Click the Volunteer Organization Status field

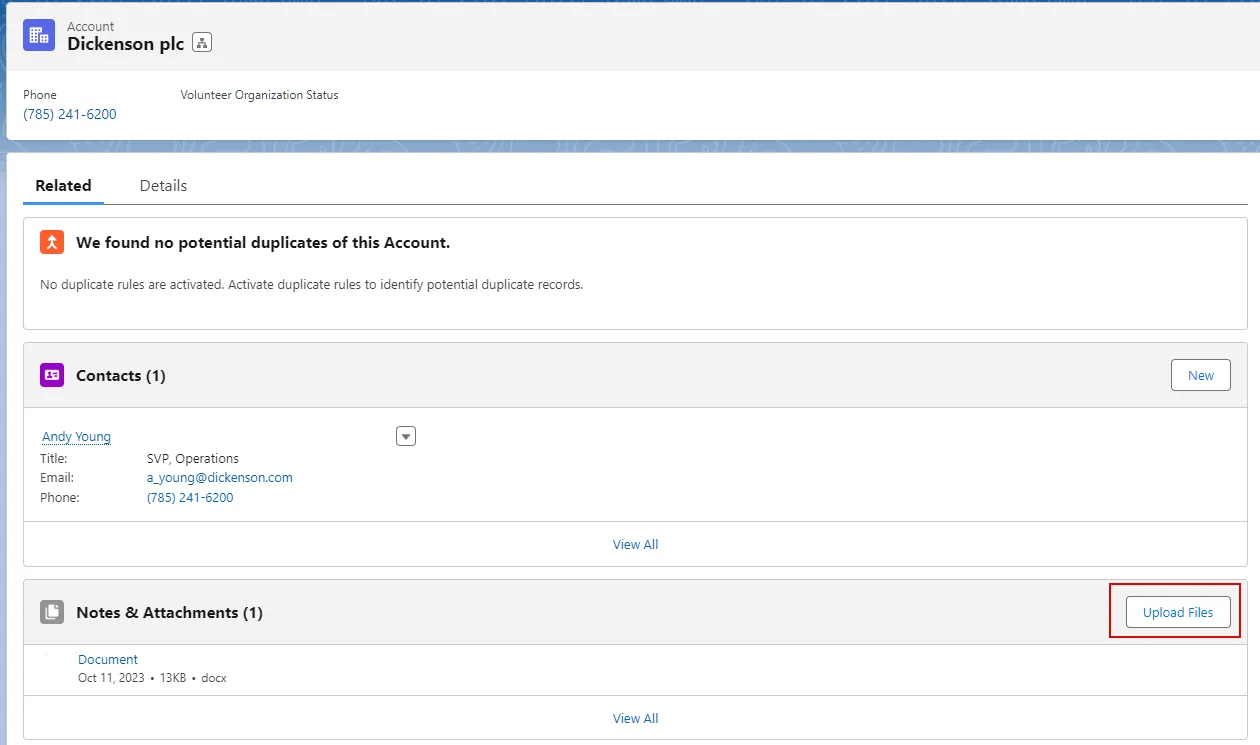click(x=259, y=95)
